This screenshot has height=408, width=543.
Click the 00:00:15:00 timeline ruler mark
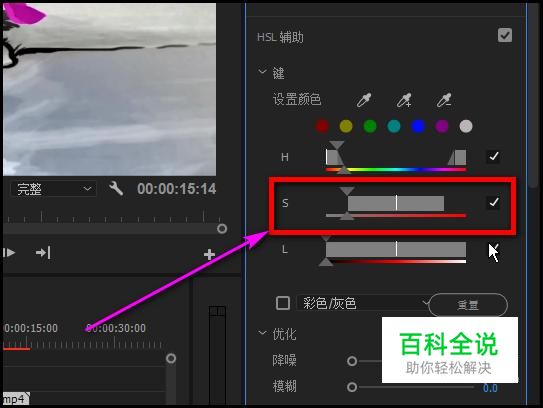(x=30, y=328)
